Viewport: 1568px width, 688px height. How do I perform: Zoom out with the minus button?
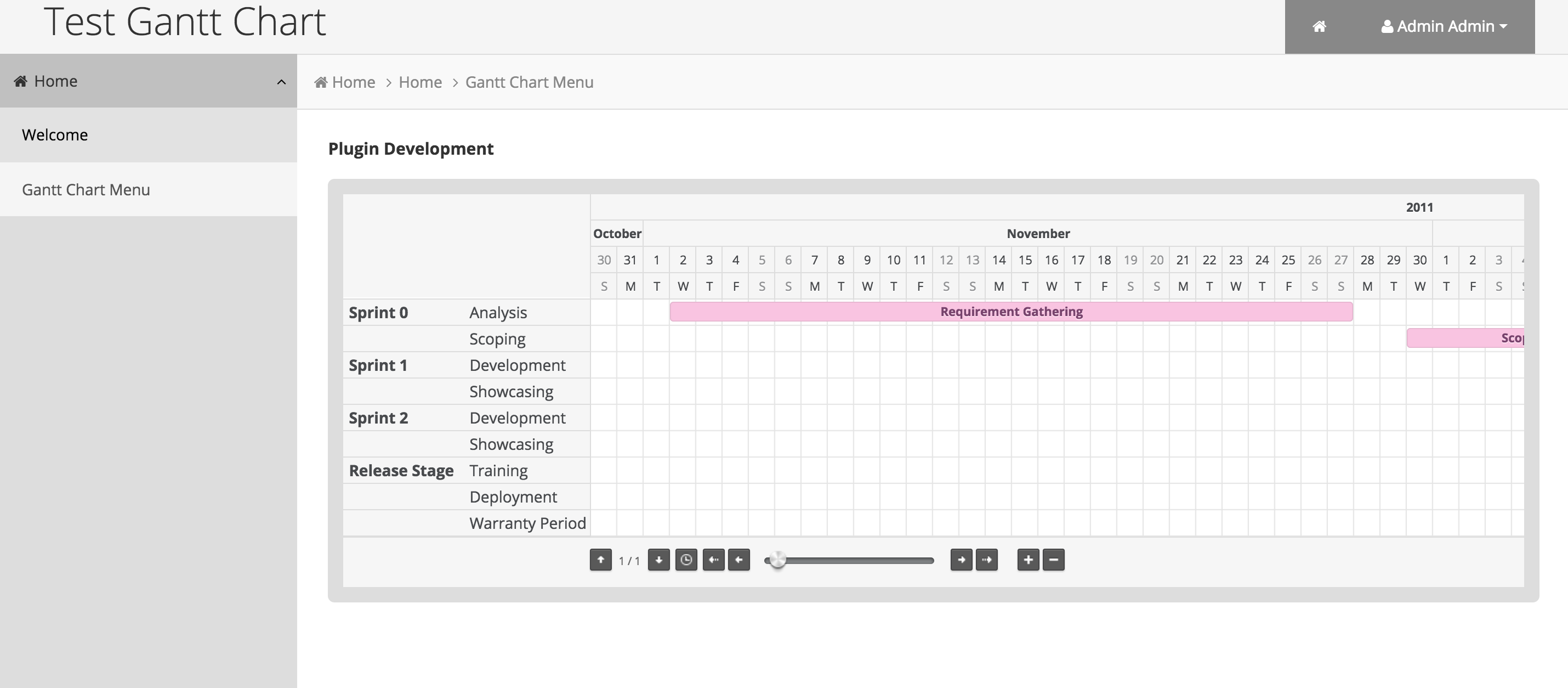tap(1054, 560)
